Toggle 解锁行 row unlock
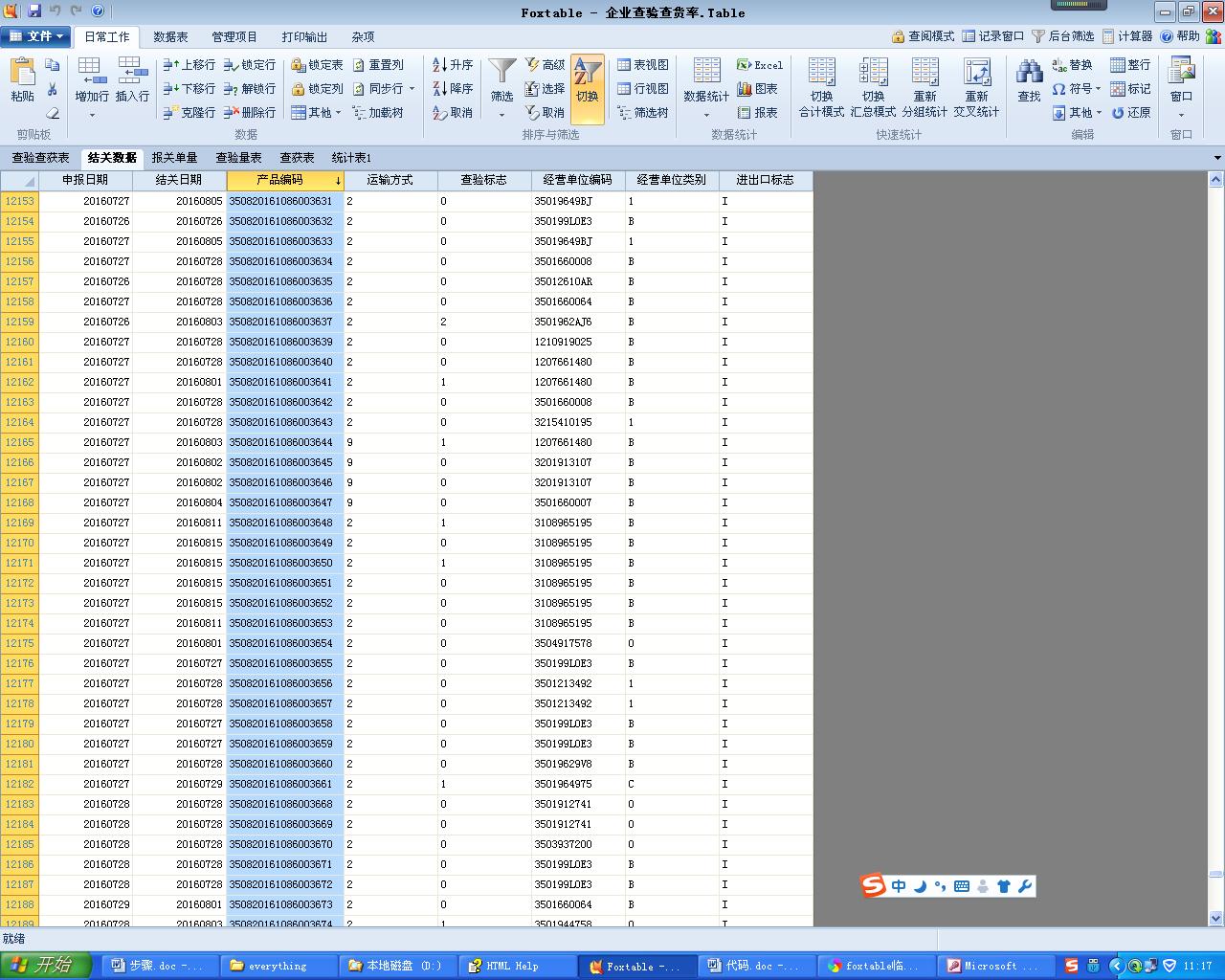This screenshot has width=1225, height=980. point(250,89)
